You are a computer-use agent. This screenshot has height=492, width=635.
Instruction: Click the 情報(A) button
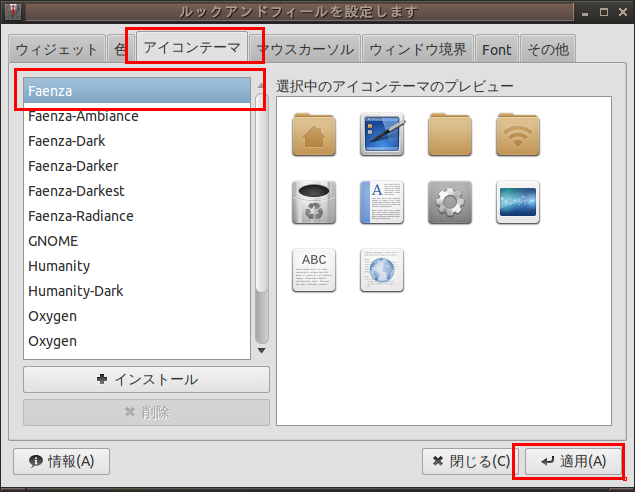(62, 461)
